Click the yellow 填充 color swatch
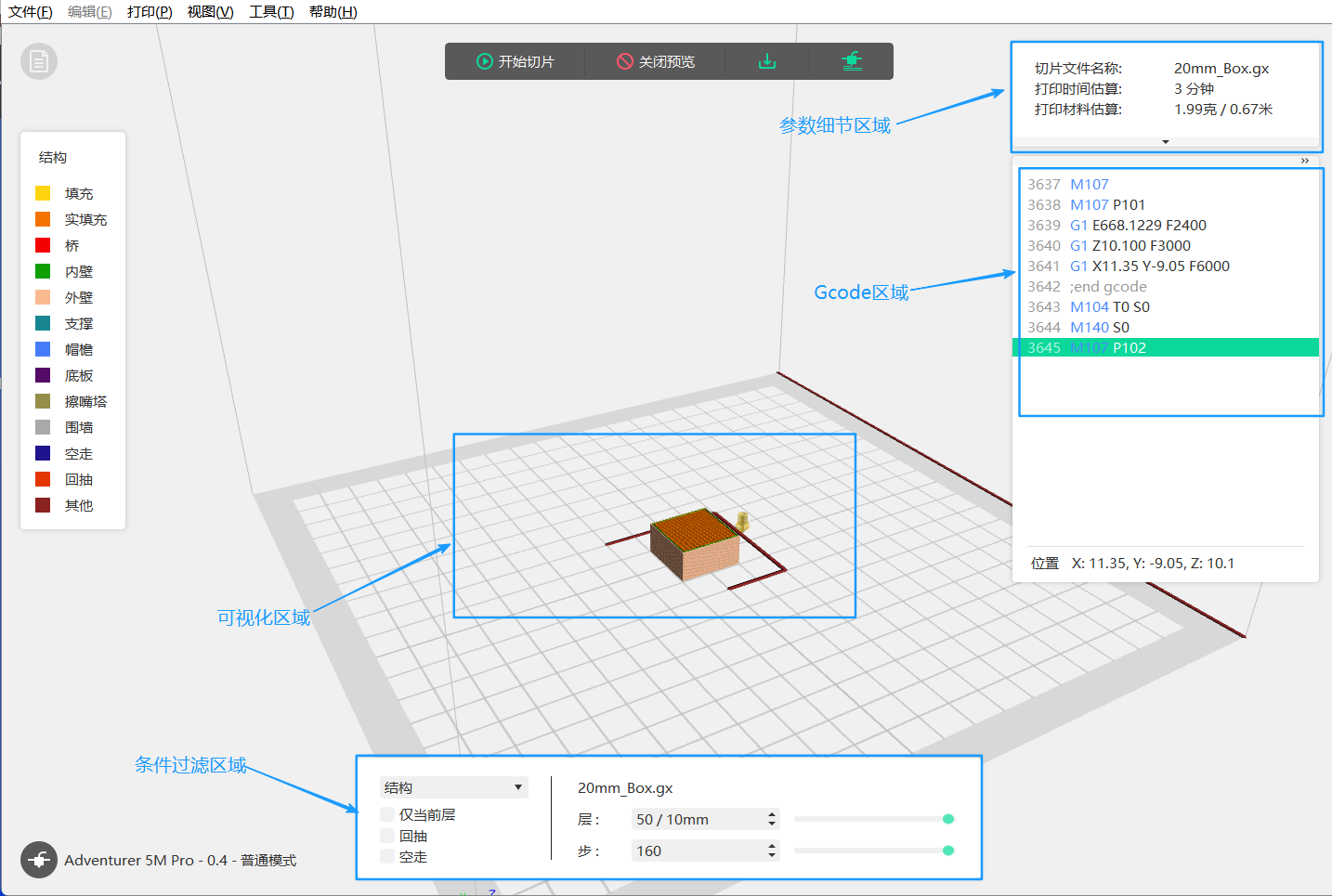The height and width of the screenshot is (896, 1332). (43, 193)
